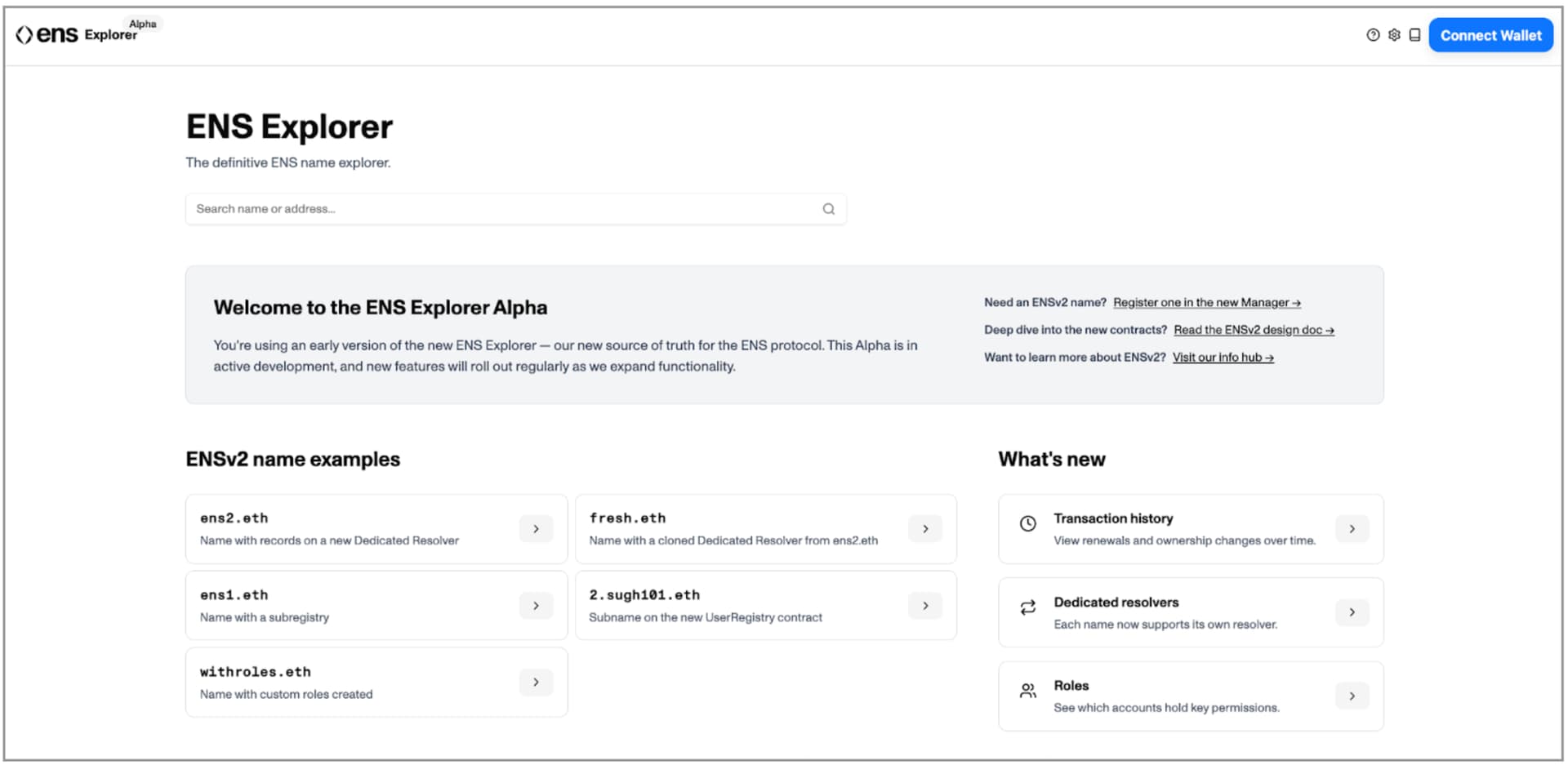The width and height of the screenshot is (1568, 765).
Task: Open fresh.eth using its chevron arrow
Action: [924, 529]
